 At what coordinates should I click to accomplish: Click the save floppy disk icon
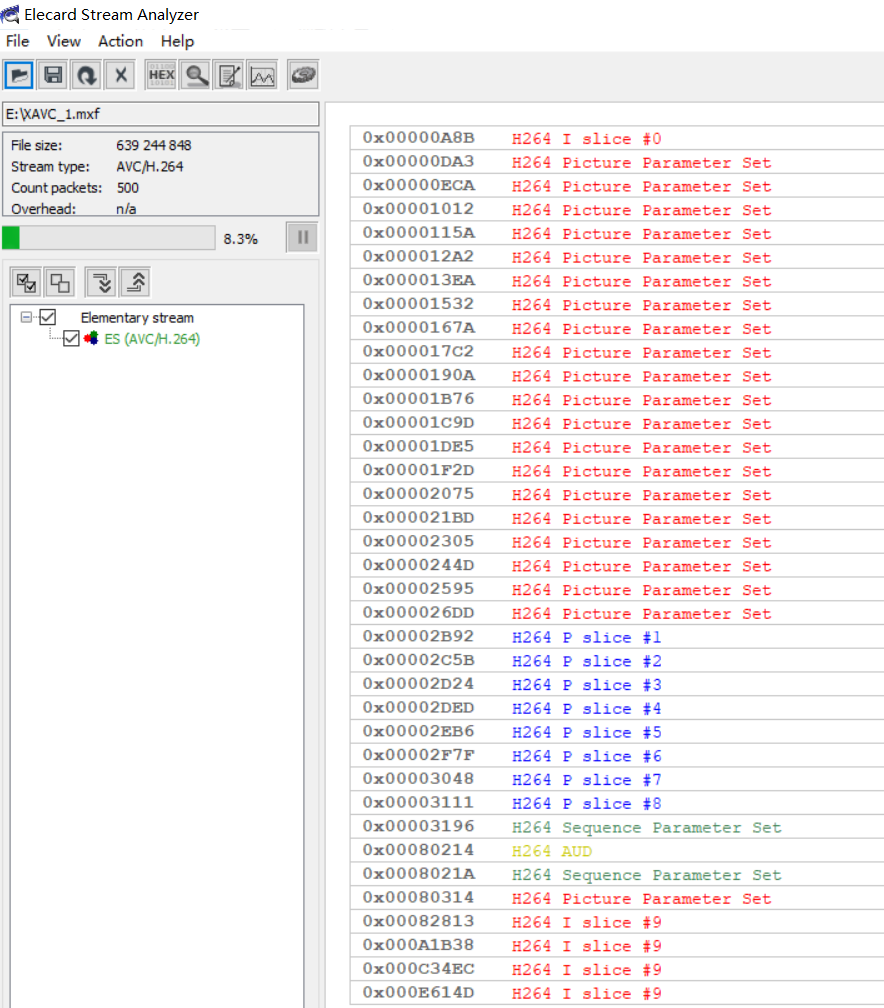coord(53,76)
